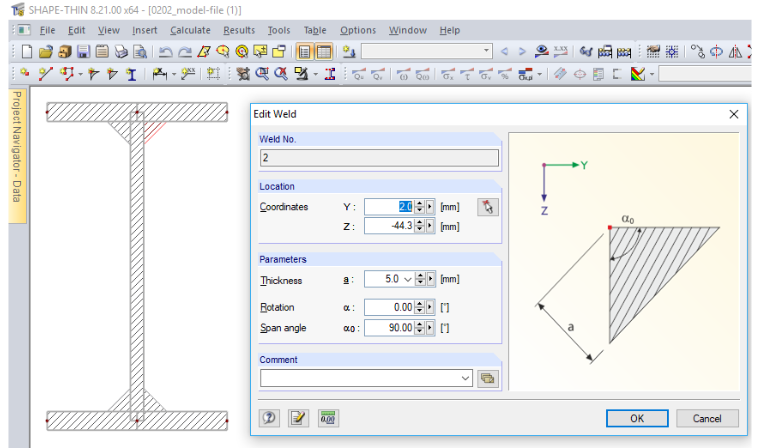The height and width of the screenshot is (448, 760).
Task: Confirm the weld with OK
Action: pos(637,418)
